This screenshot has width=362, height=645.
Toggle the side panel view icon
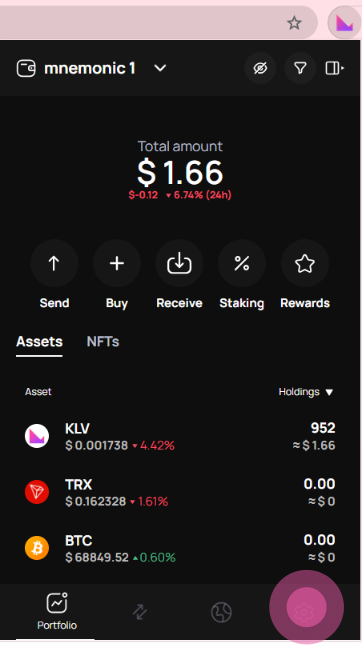[x=334, y=68]
